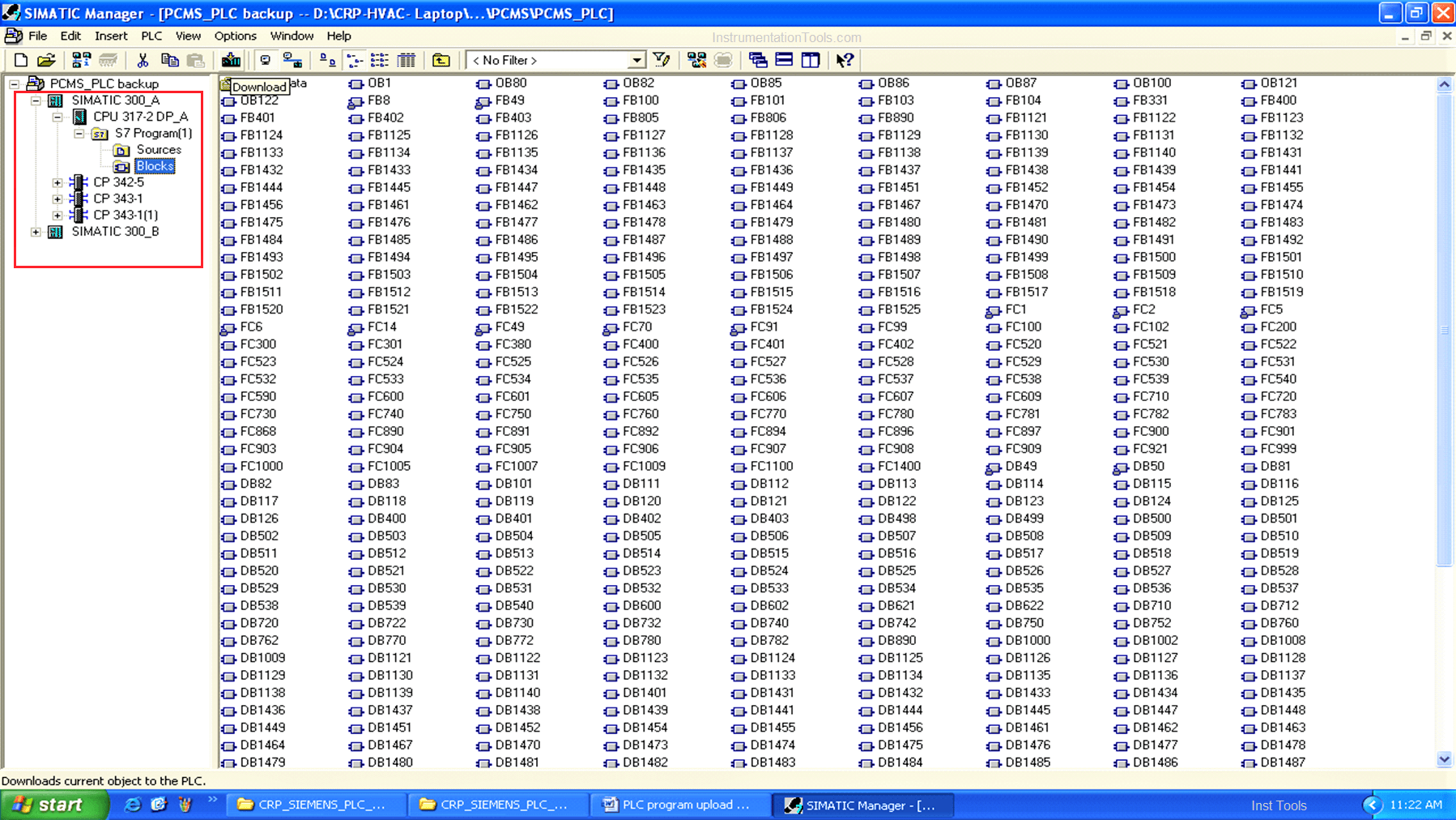Collapse the SIMATIC 300_A station node
Screen dimensions: 1456x820
point(36,100)
